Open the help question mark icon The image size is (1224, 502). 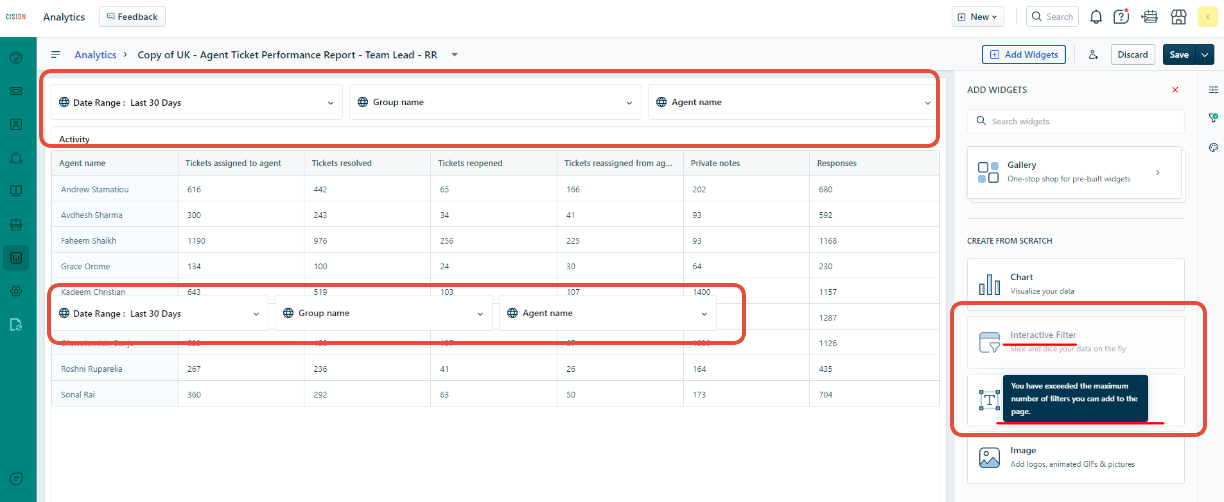coord(1122,16)
